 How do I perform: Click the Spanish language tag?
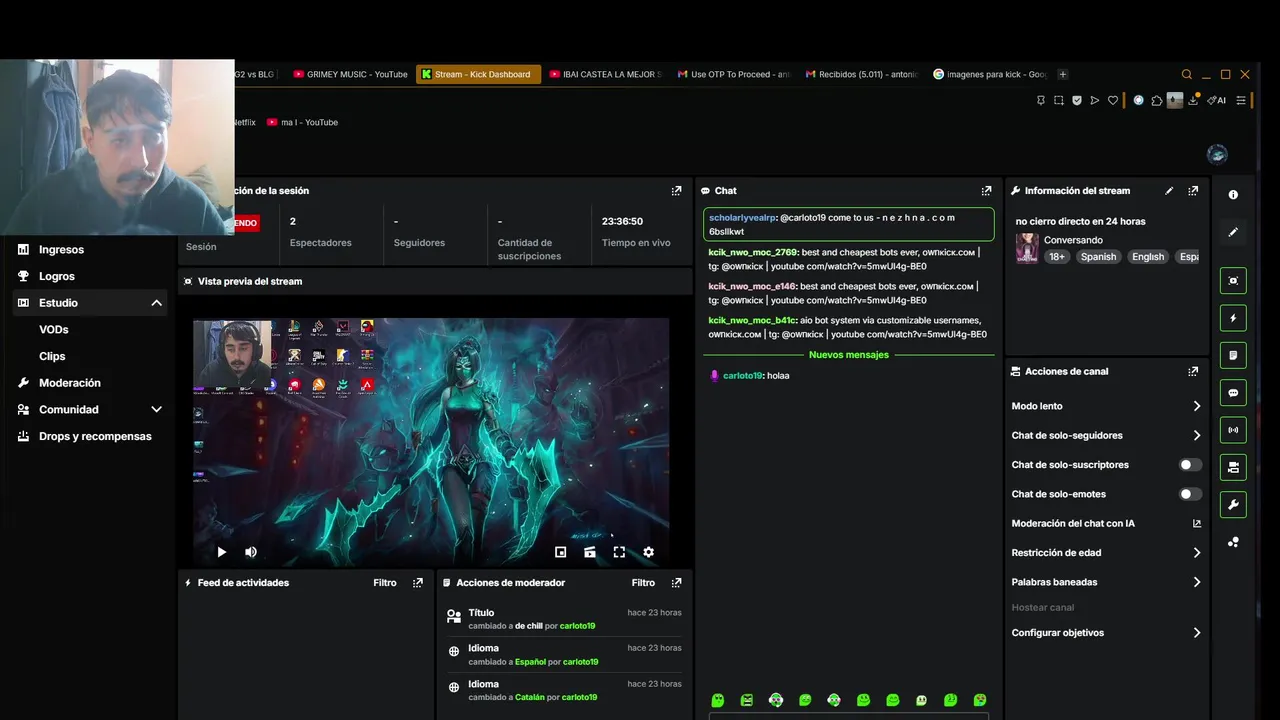pos(1098,257)
